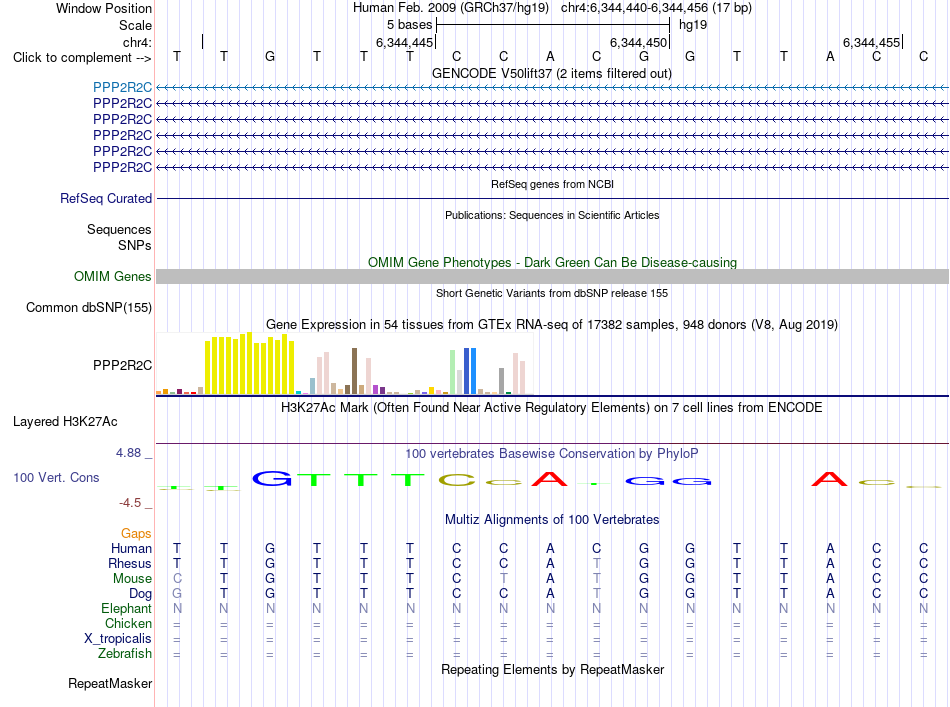Click the X_tropicalis alignment row label

(x=118, y=639)
